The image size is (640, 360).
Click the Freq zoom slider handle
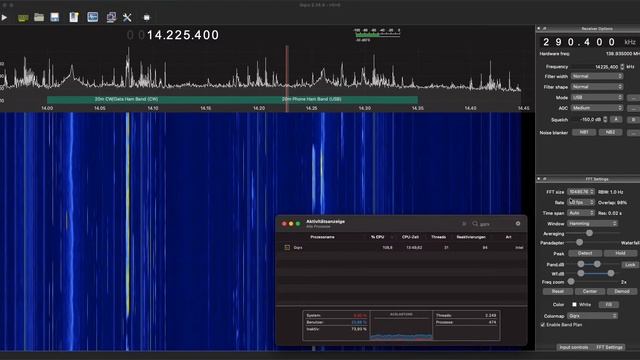coord(571,282)
